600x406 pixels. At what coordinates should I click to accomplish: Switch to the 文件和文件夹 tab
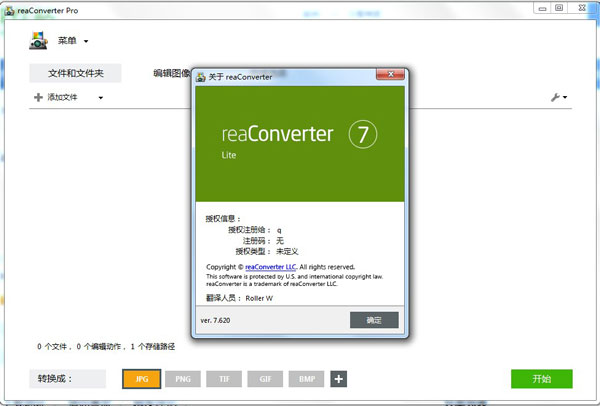click(x=75, y=73)
